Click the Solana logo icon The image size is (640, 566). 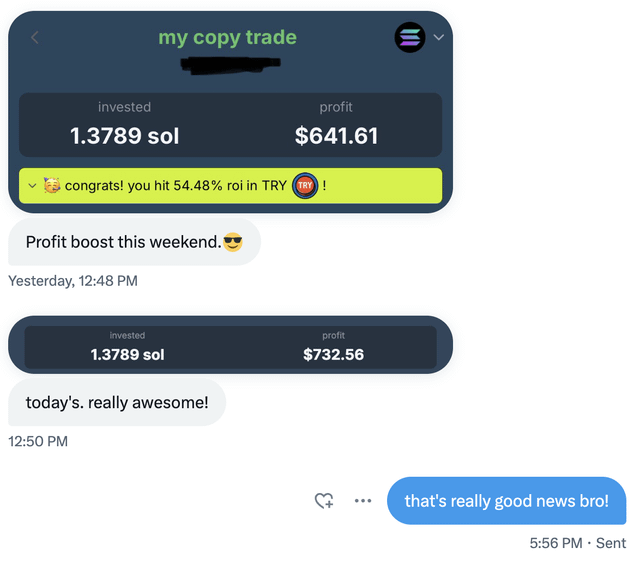coord(410,38)
